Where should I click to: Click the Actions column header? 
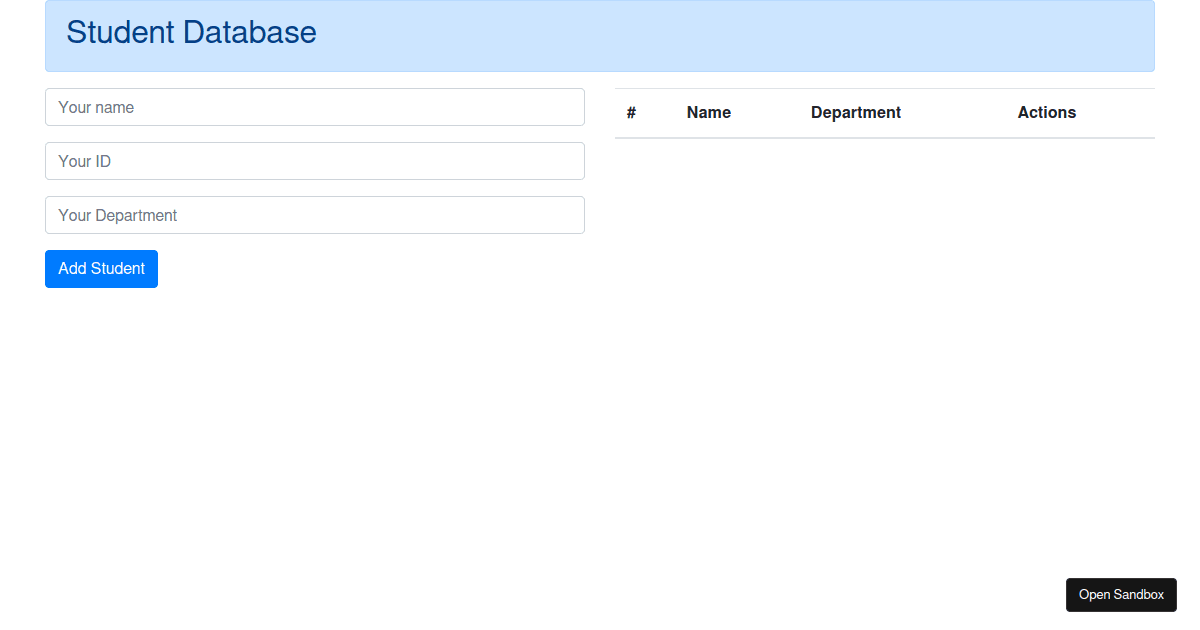1047,112
